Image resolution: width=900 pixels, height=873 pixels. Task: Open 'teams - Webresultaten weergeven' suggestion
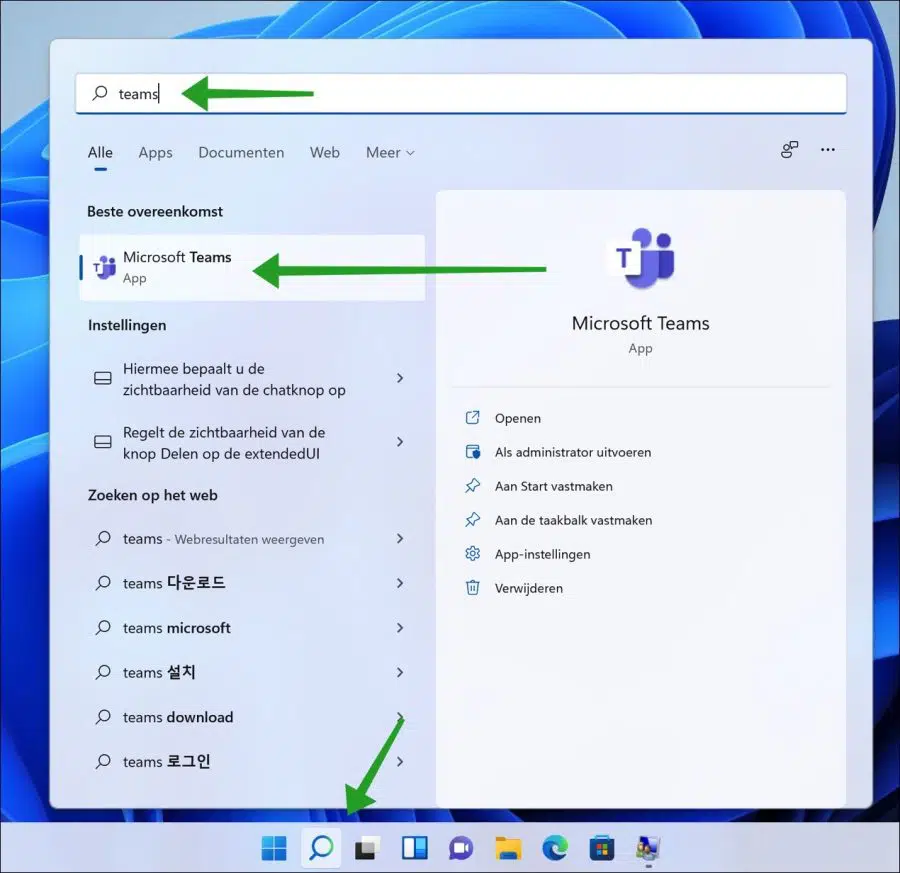pyautogui.click(x=252, y=539)
